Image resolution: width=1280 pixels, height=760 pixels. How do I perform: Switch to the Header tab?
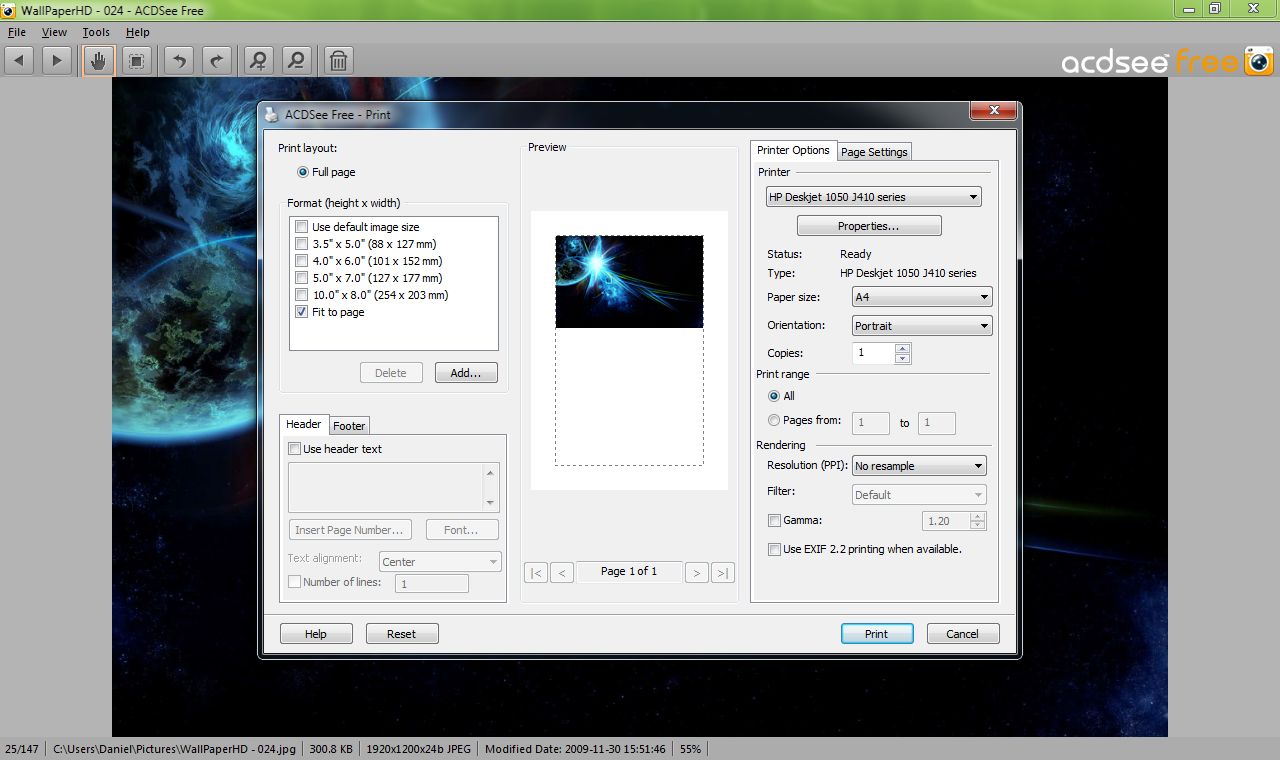304,424
